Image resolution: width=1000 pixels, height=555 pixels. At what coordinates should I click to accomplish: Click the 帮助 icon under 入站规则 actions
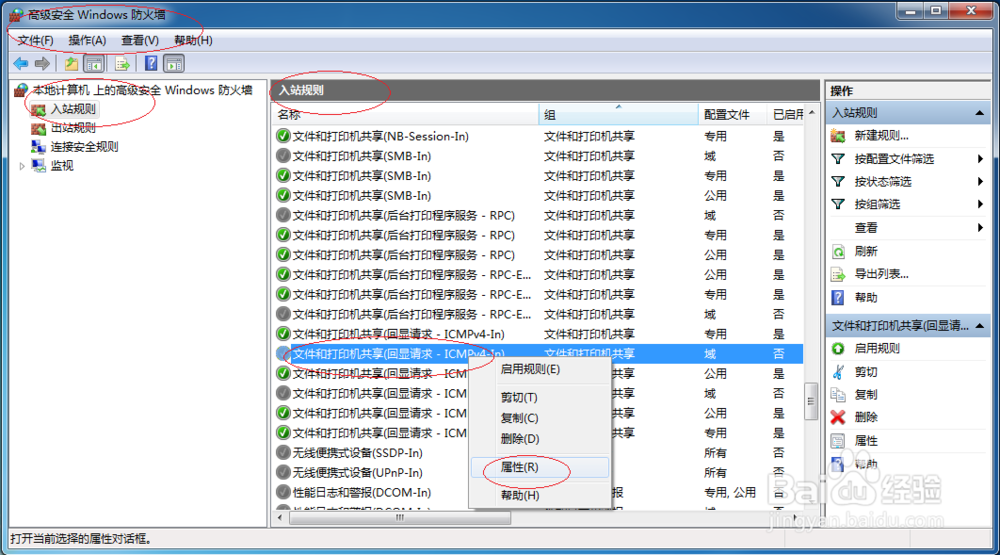point(838,298)
